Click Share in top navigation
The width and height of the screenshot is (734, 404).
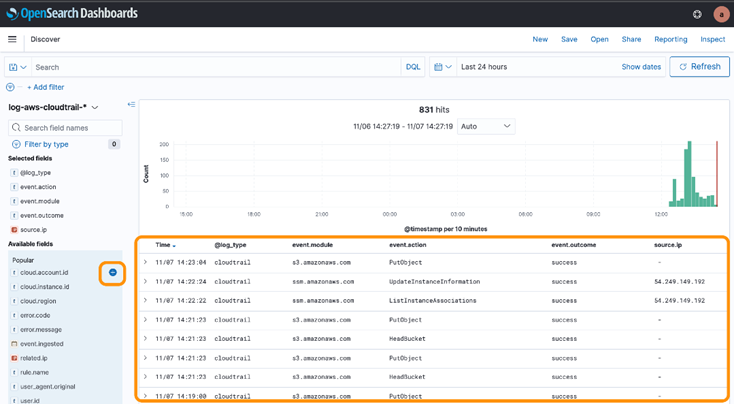point(631,39)
